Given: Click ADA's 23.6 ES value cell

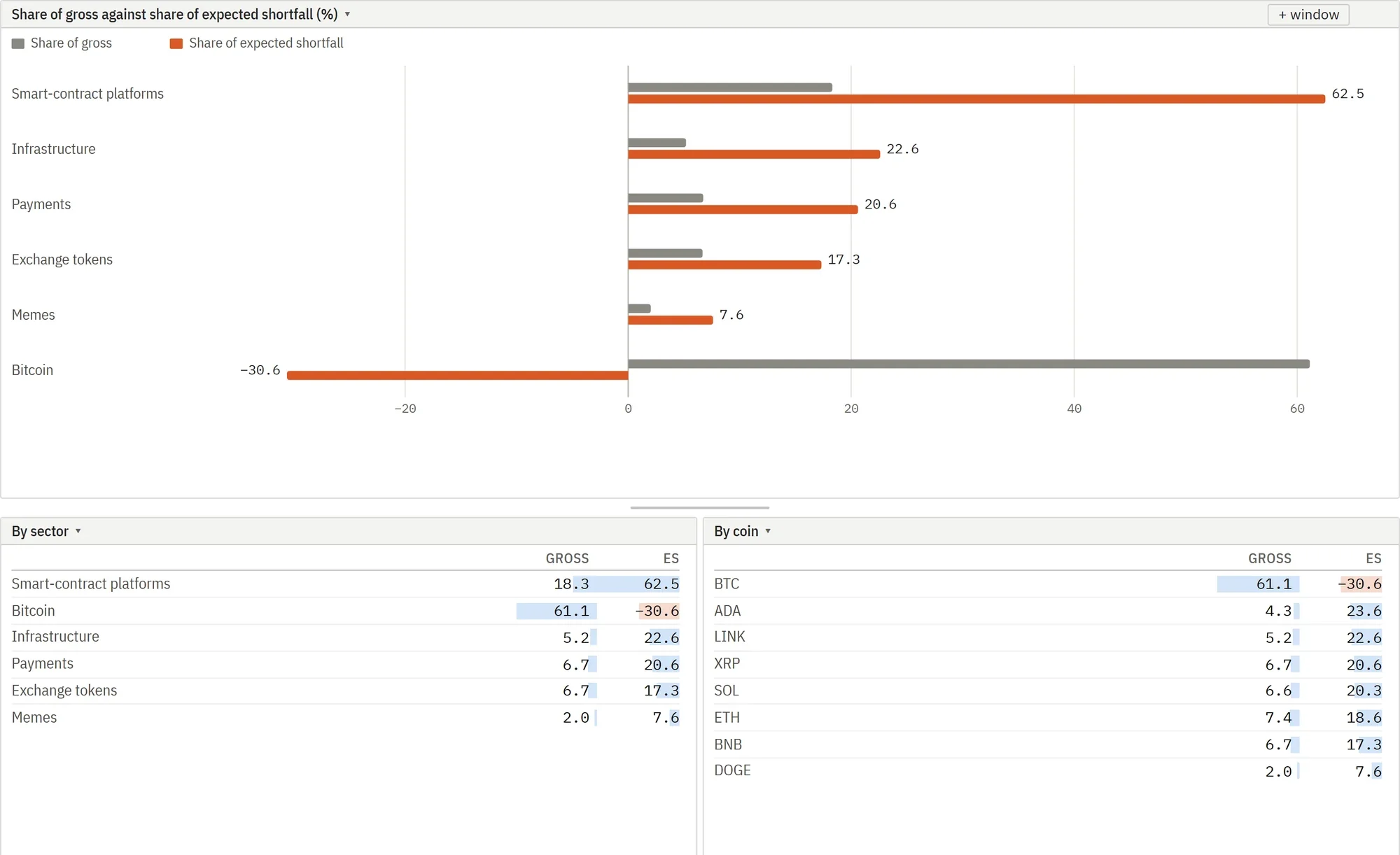Looking at the screenshot, I should tap(1364, 611).
